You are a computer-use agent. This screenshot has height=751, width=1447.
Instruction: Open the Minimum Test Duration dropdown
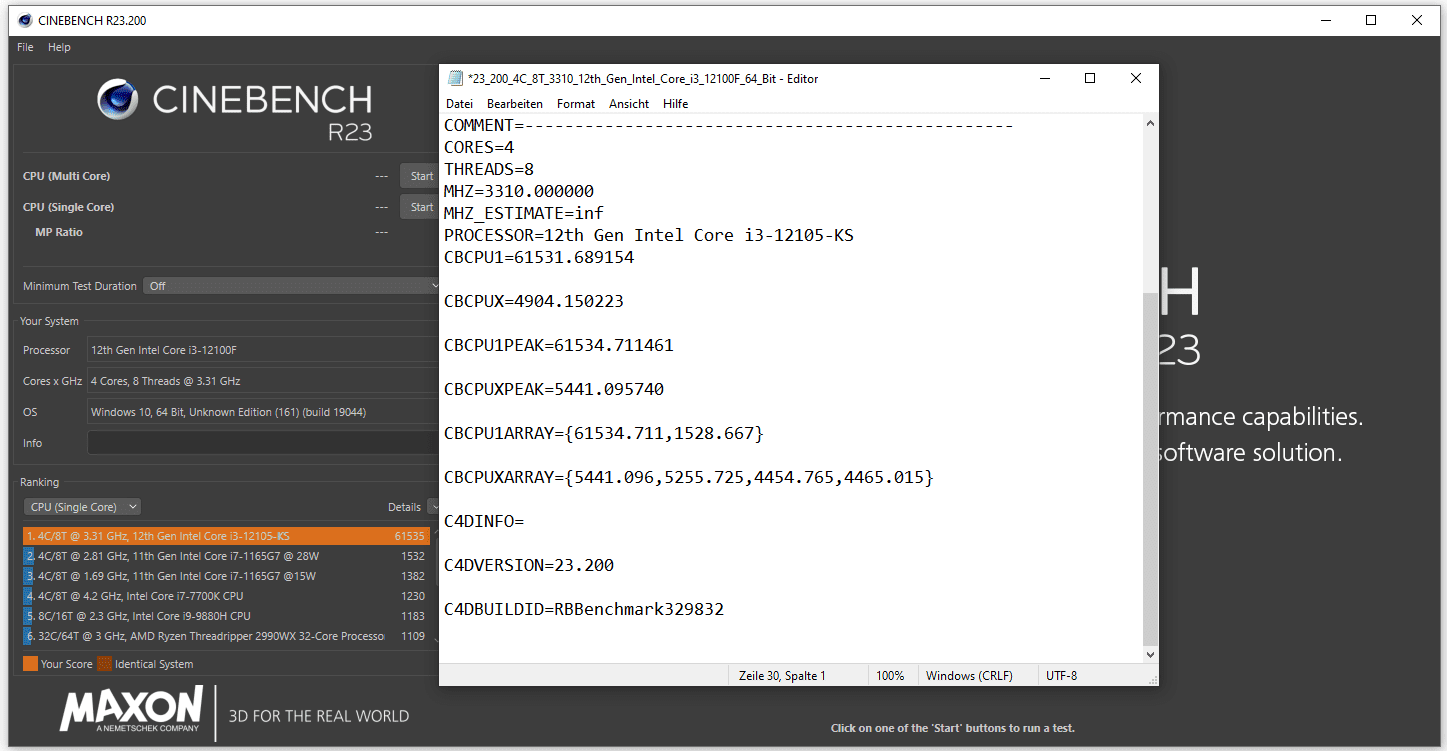point(291,286)
